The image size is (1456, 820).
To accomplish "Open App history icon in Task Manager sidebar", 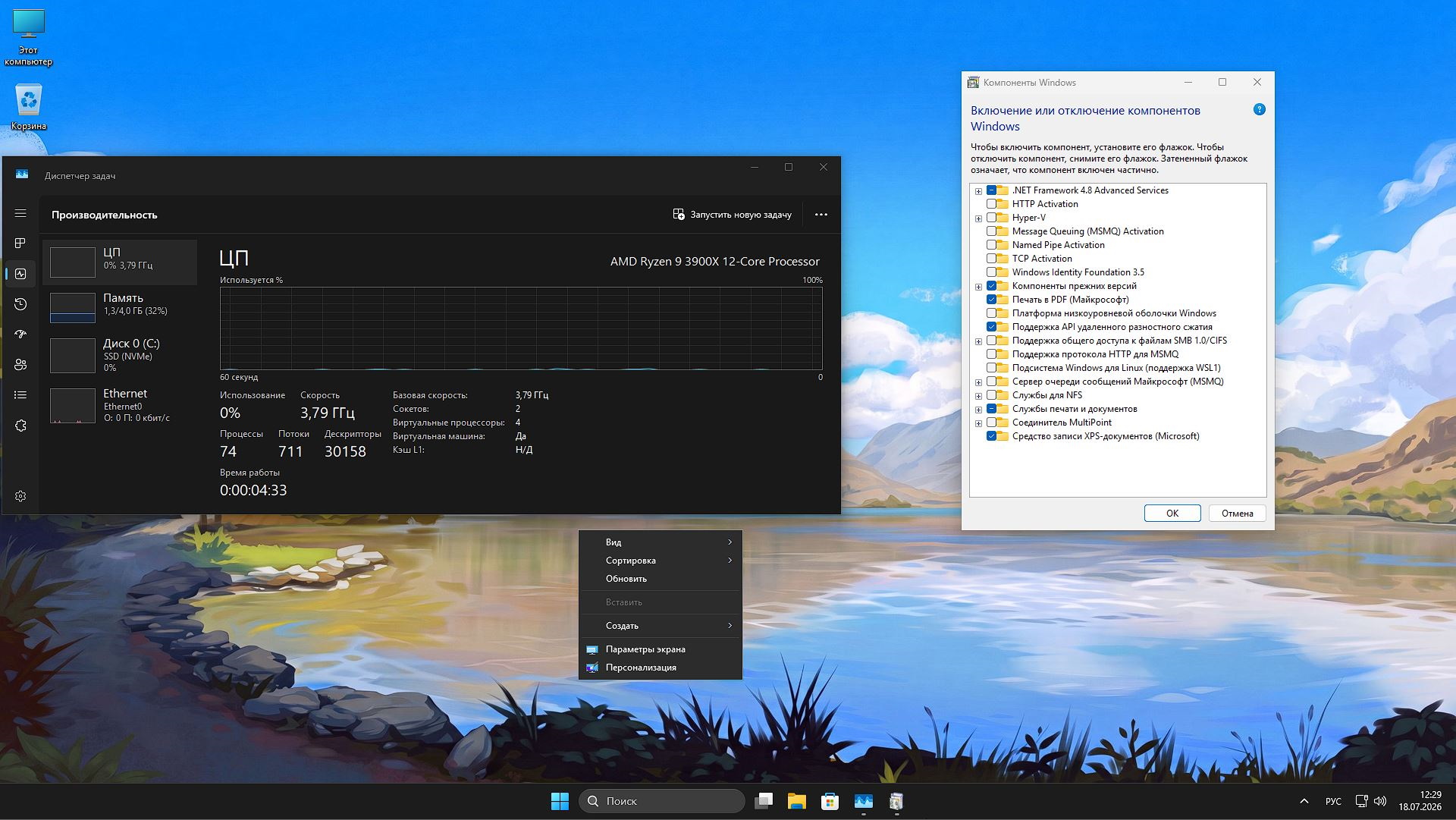I will click(x=20, y=304).
